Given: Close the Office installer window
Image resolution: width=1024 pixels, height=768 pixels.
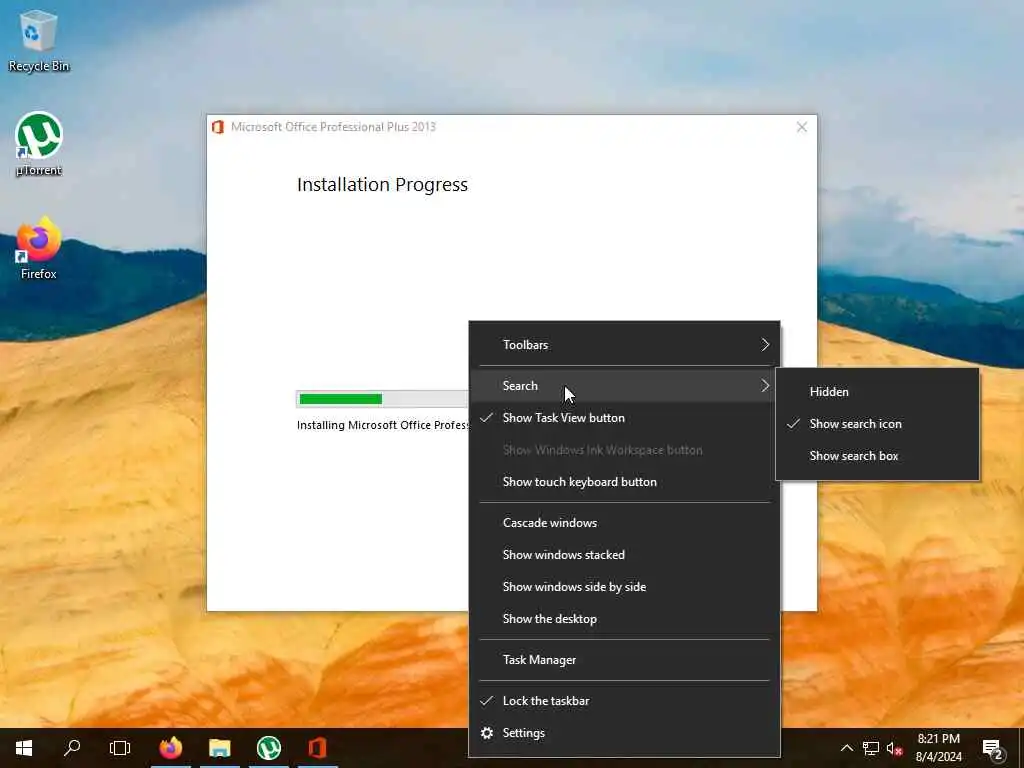Looking at the screenshot, I should tap(802, 127).
